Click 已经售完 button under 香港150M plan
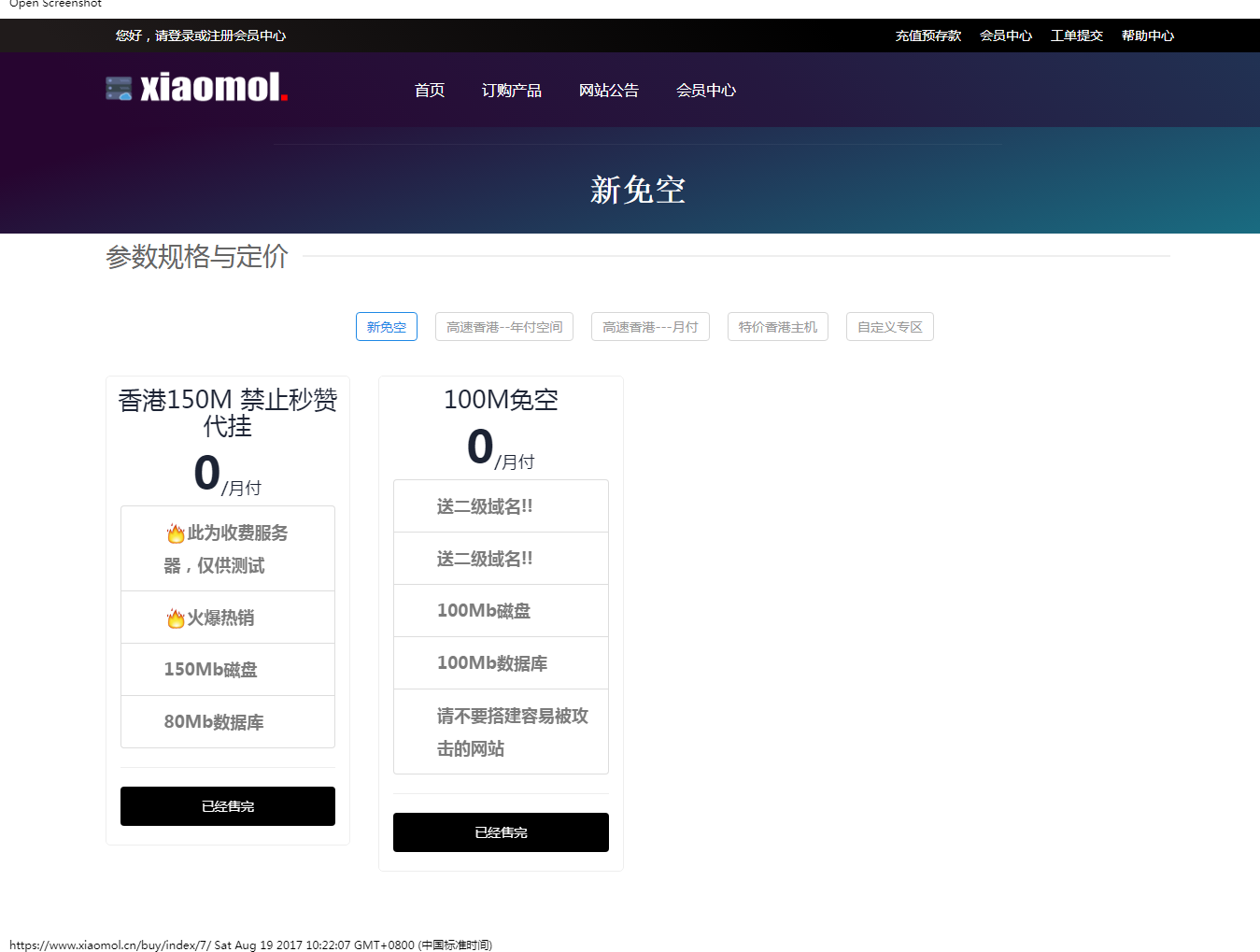1260x952 pixels. [228, 806]
